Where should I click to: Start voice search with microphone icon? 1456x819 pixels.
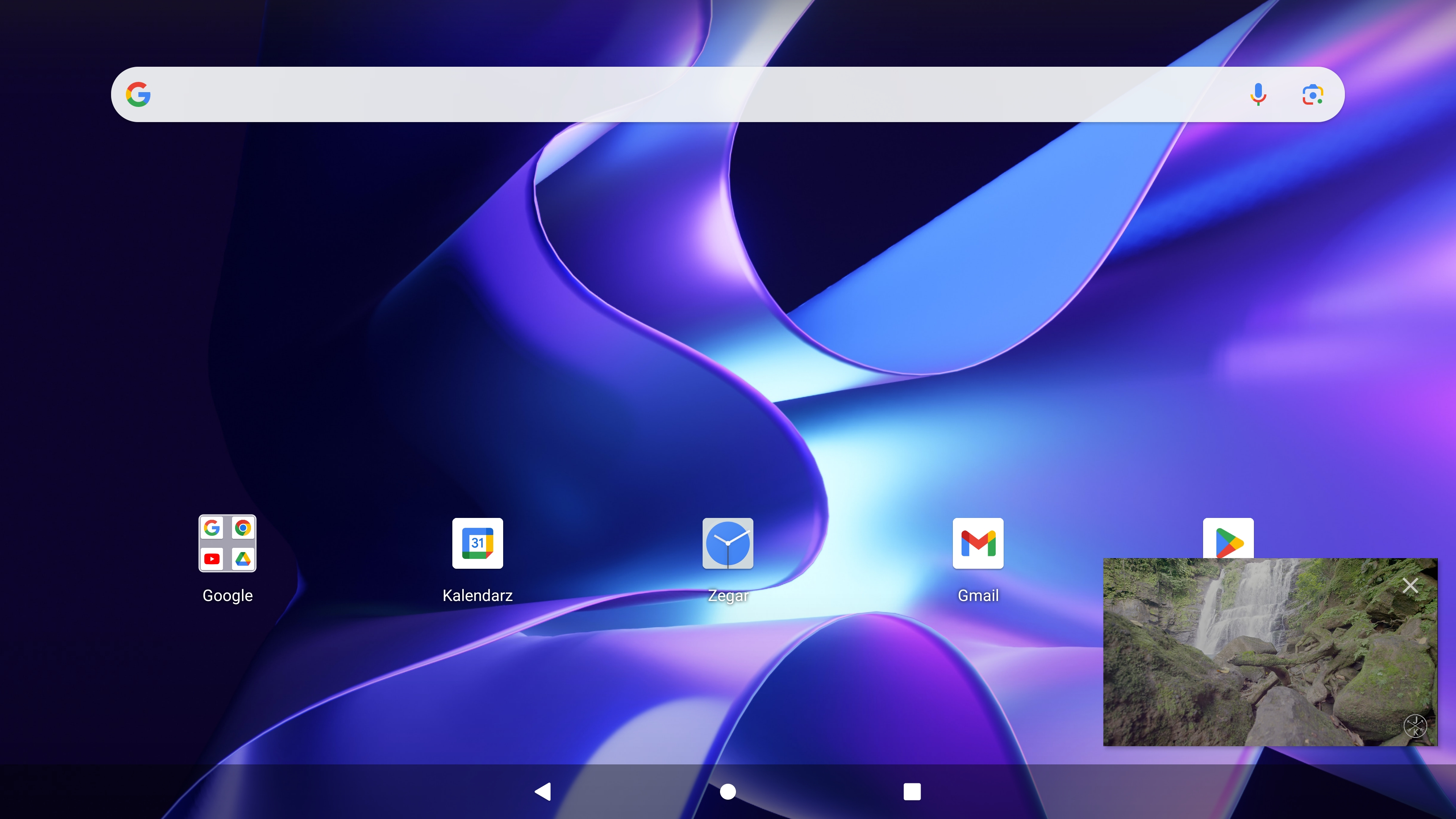1258,94
